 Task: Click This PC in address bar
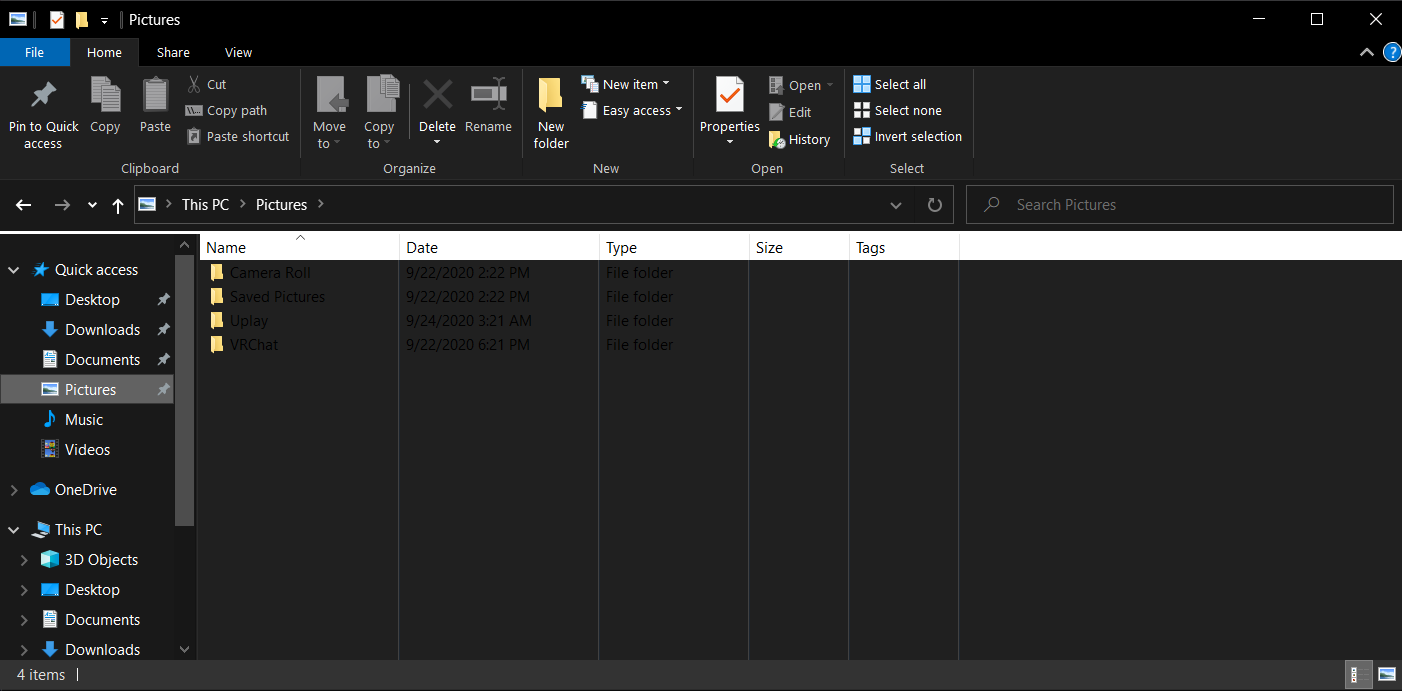pos(205,205)
